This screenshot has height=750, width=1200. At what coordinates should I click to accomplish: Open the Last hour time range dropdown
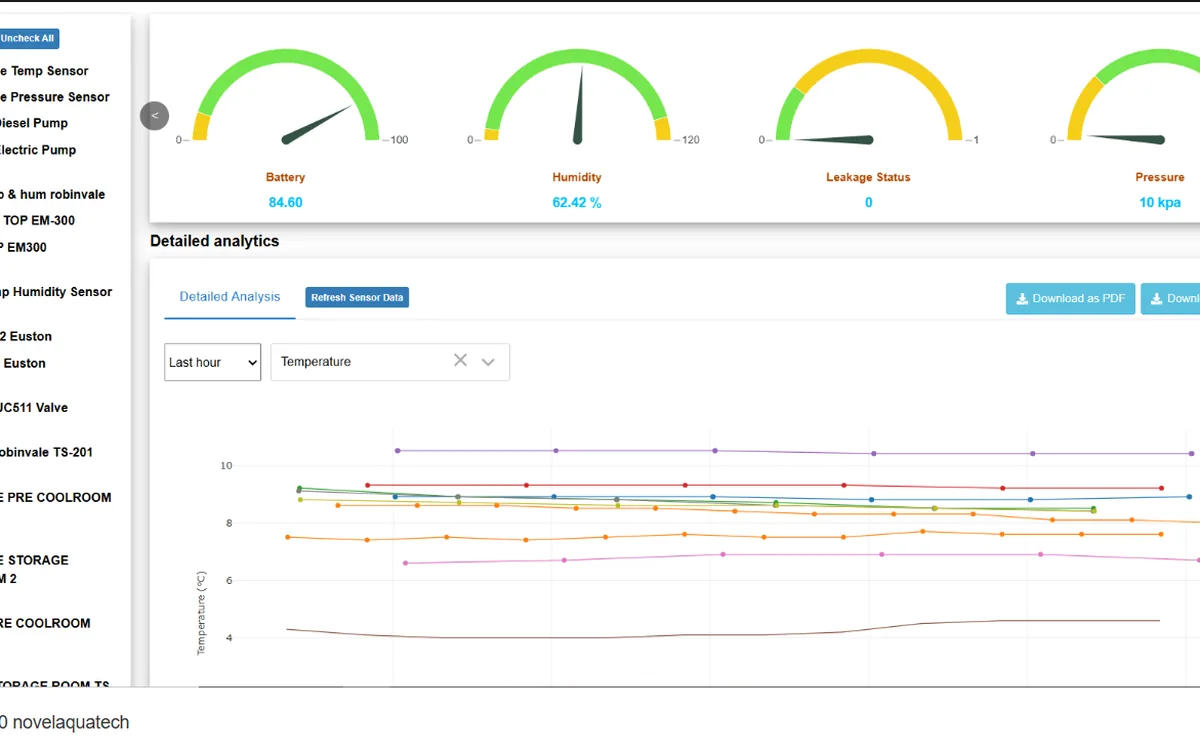(212, 362)
